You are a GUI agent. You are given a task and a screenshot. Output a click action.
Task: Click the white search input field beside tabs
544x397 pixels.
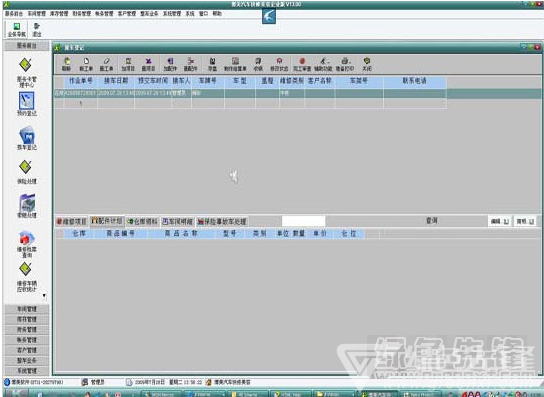[303, 221]
